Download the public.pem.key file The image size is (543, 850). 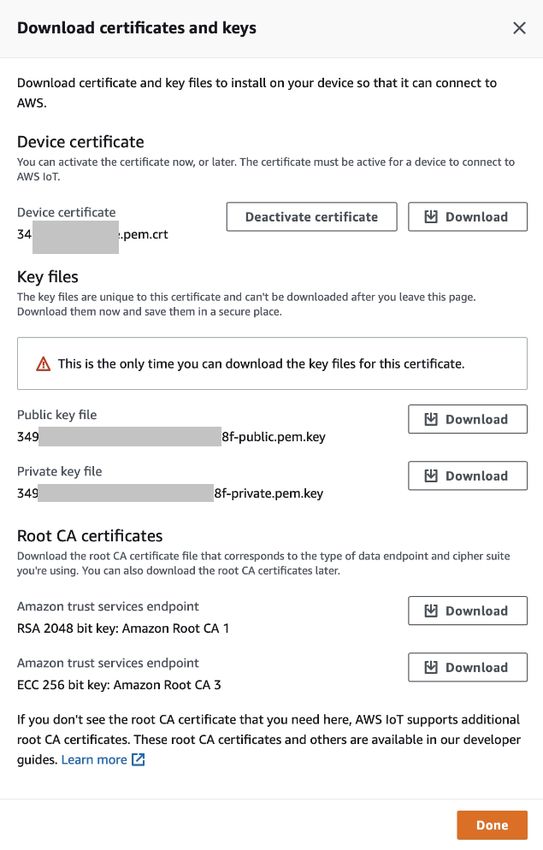pos(468,419)
